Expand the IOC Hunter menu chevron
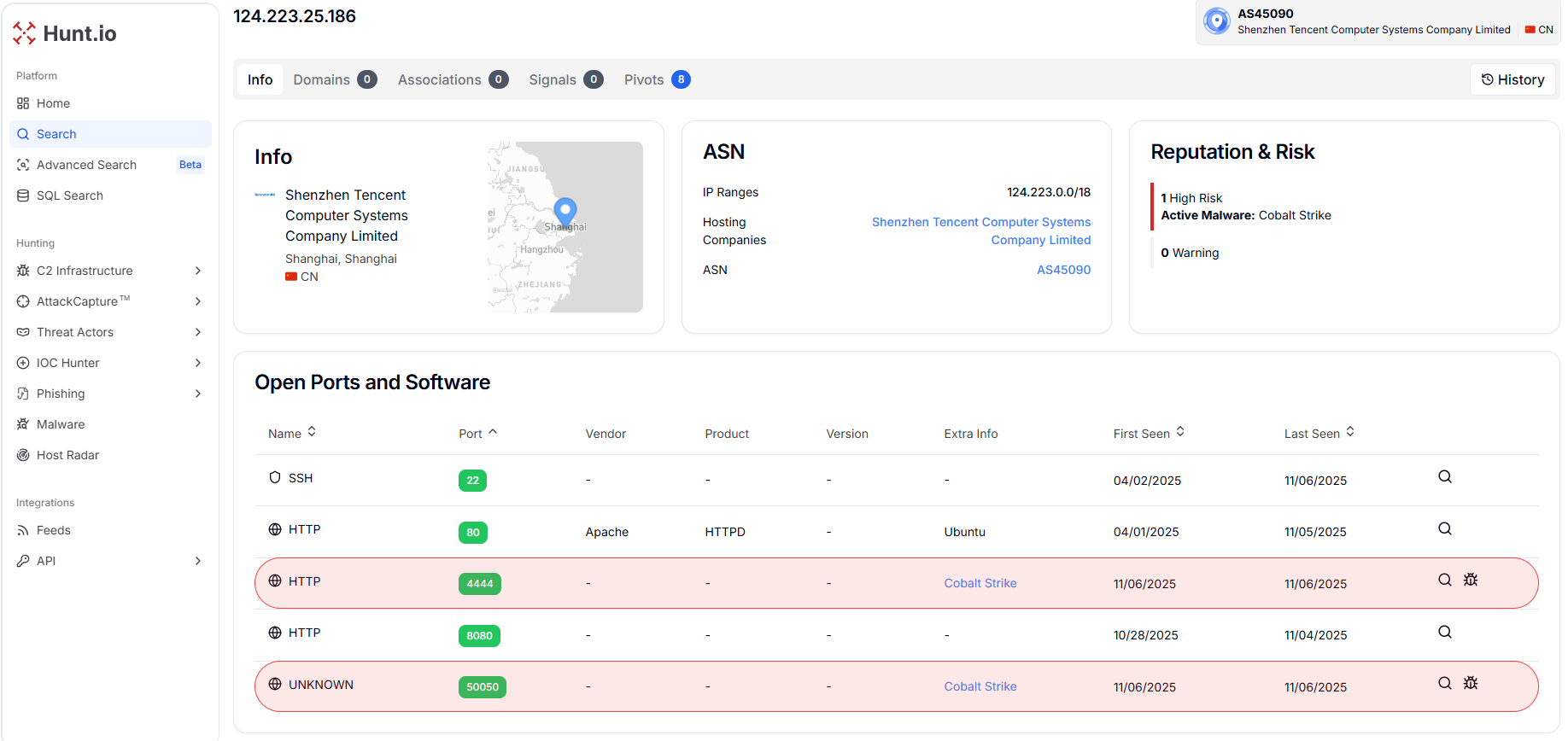The width and height of the screenshot is (1568, 741). pyautogui.click(x=198, y=363)
